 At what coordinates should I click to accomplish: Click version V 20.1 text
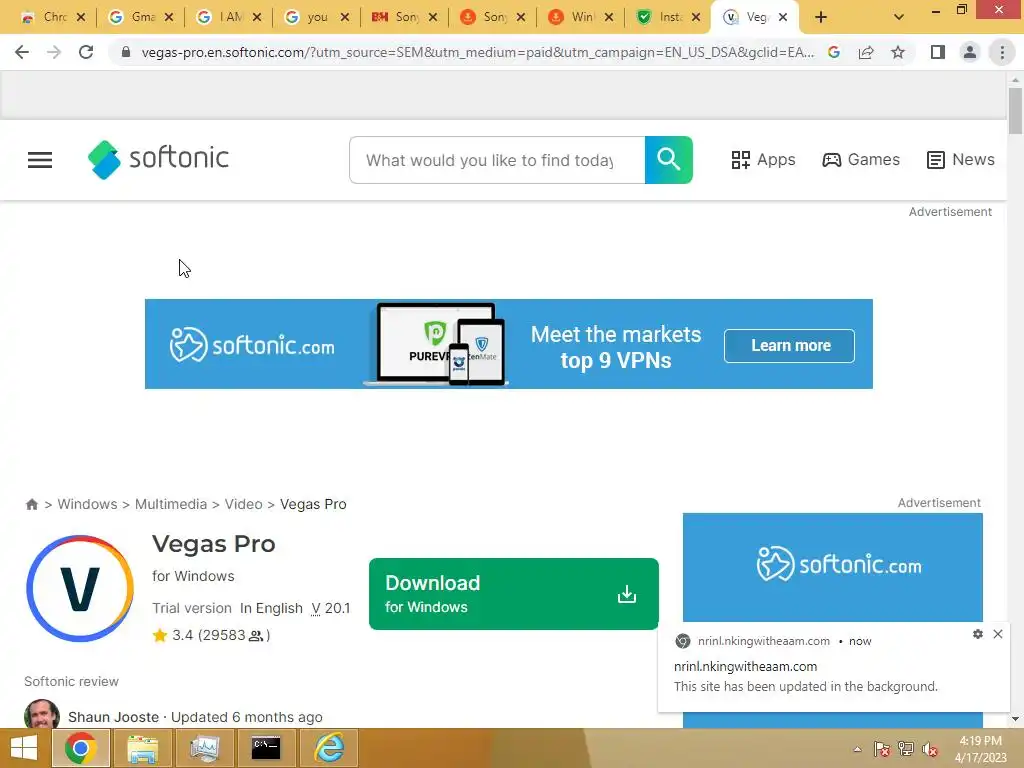point(330,608)
